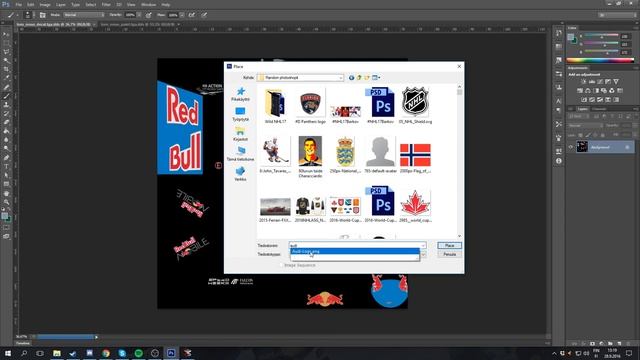Click the create new folder icon

click(x=367, y=78)
